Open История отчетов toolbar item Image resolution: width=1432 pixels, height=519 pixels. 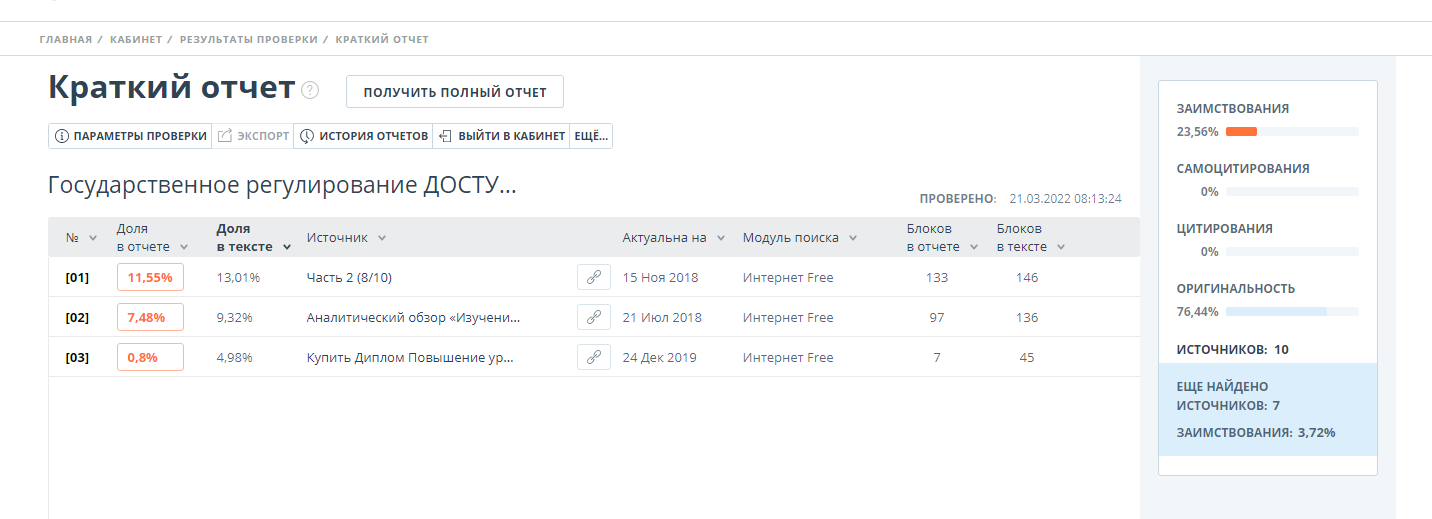coord(363,136)
